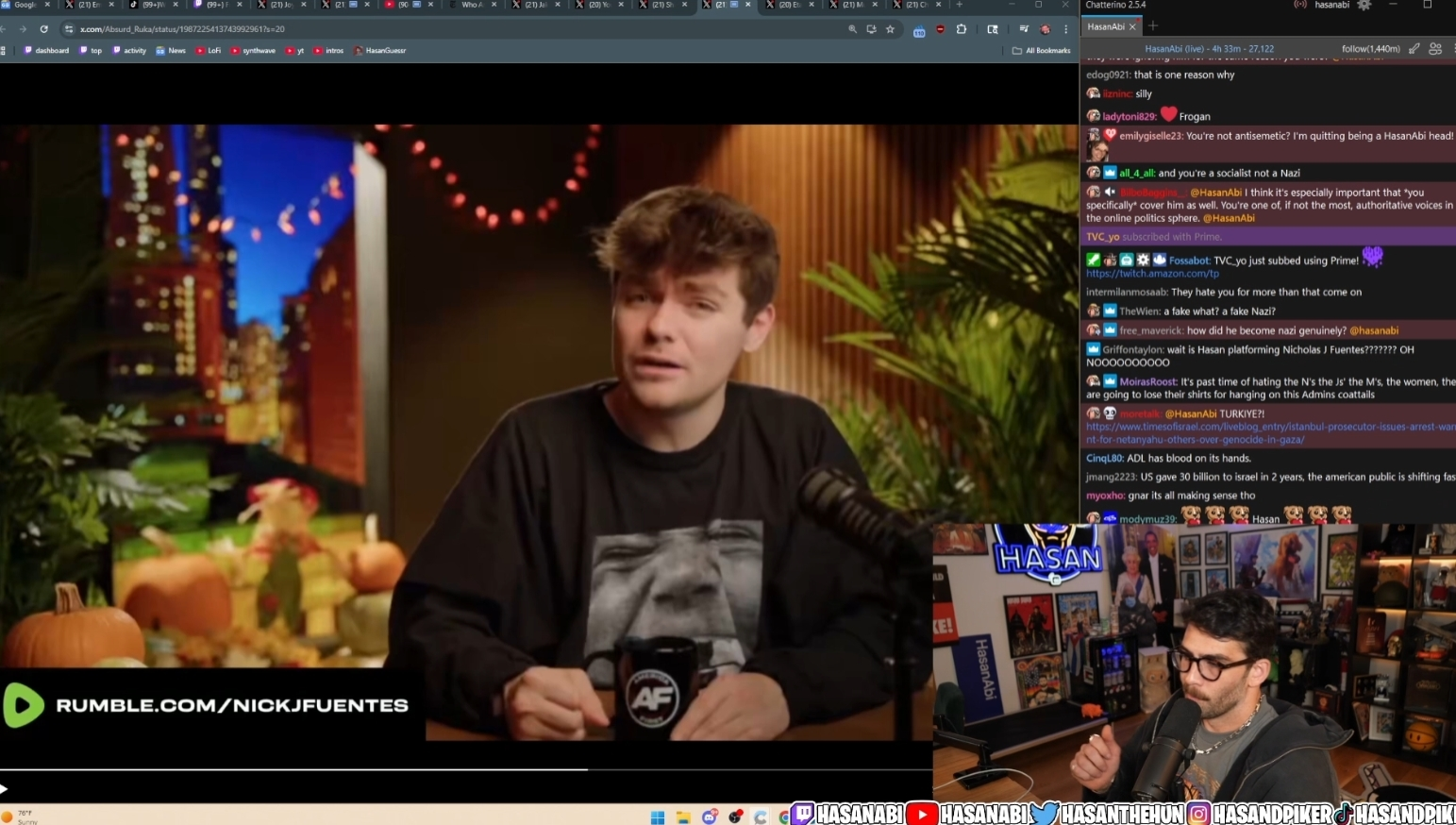Switch to the Google browser tab
Viewport: 1456px width, 825px height.
pos(25,5)
